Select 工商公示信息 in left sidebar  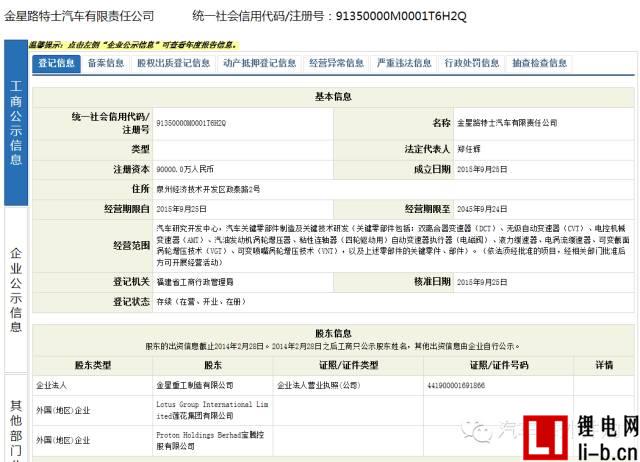(x=16, y=122)
